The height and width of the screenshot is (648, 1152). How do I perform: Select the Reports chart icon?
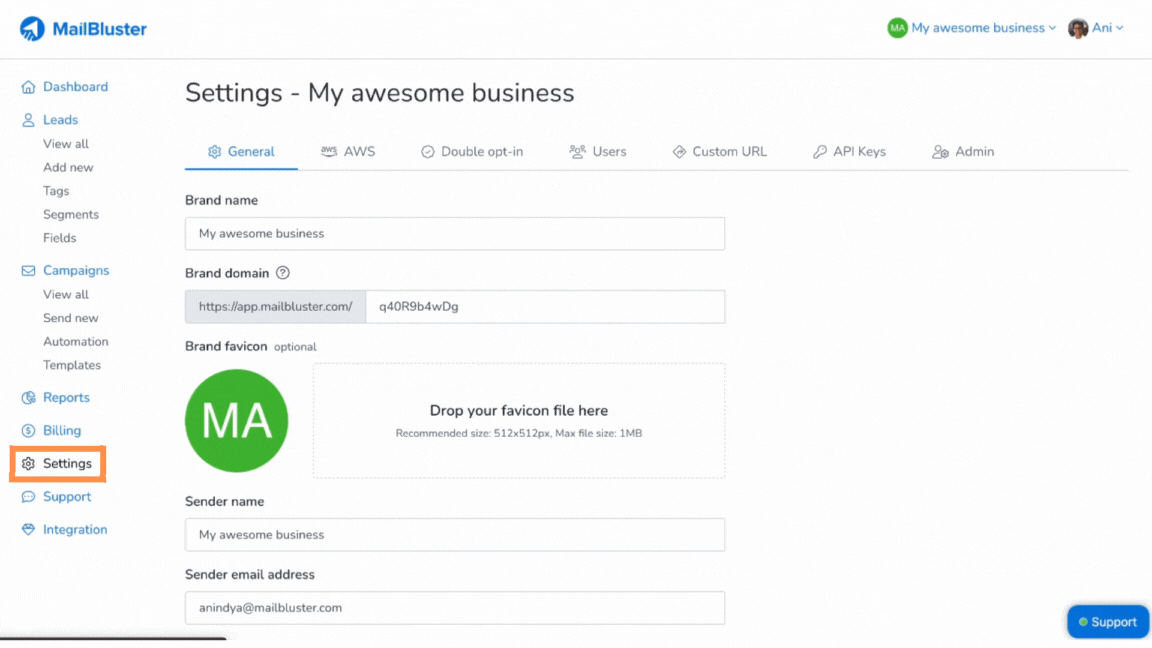28,397
